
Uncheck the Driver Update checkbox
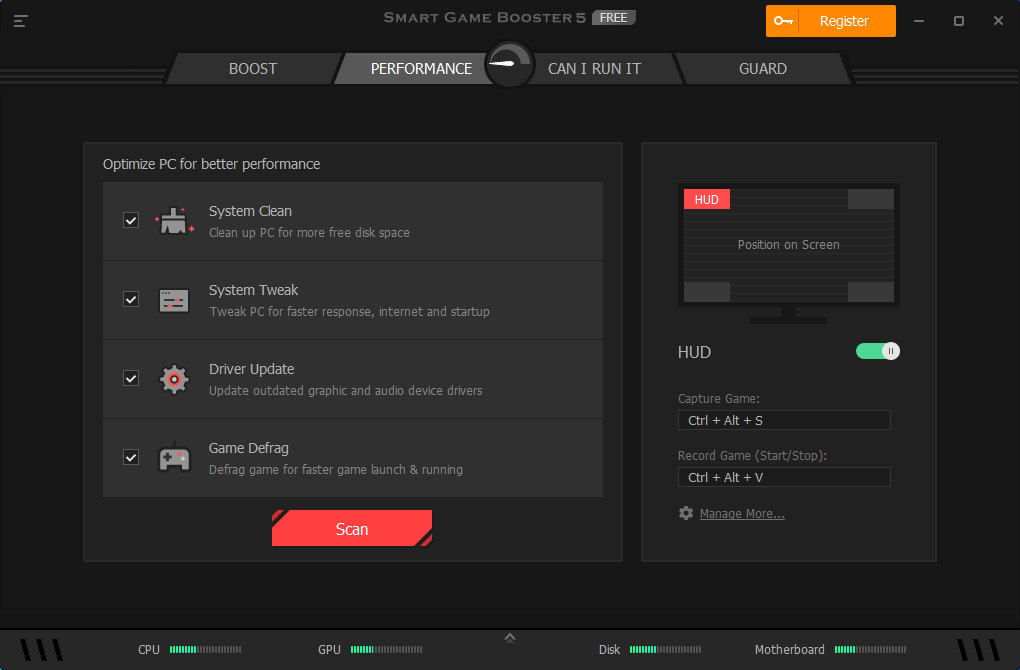coord(130,378)
